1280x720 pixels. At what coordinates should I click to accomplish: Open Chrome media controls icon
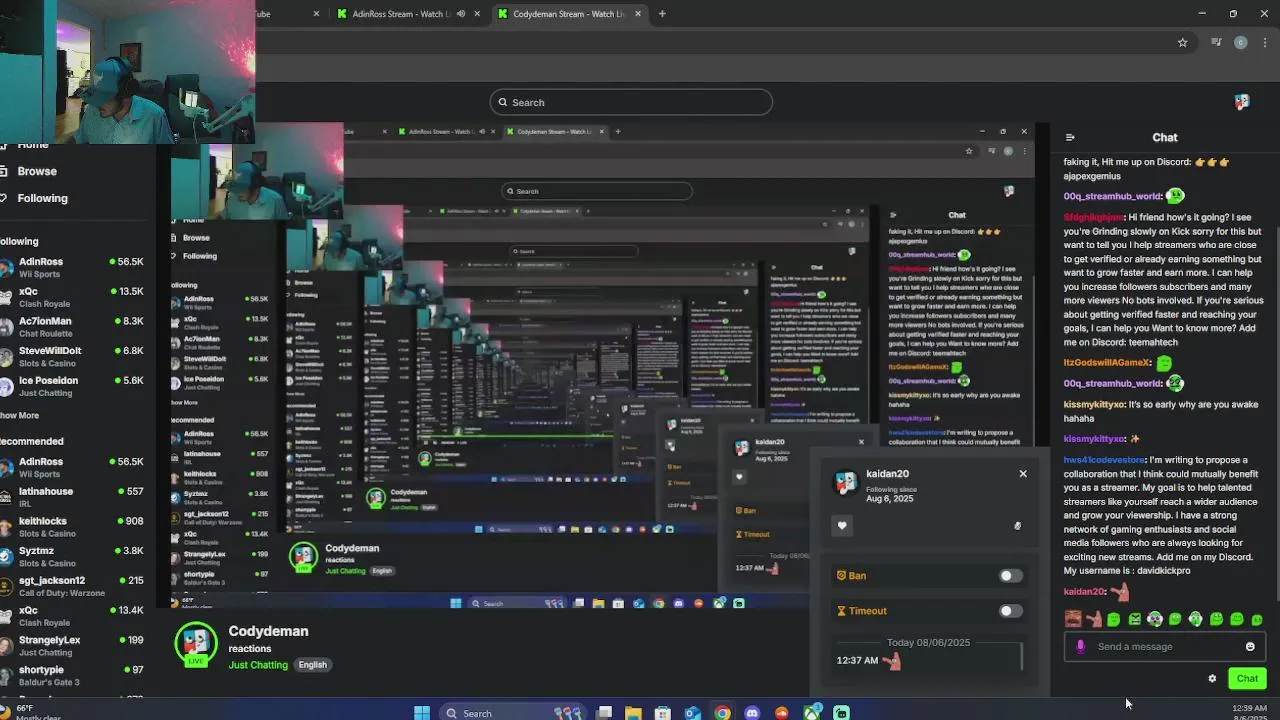[x=1216, y=42]
